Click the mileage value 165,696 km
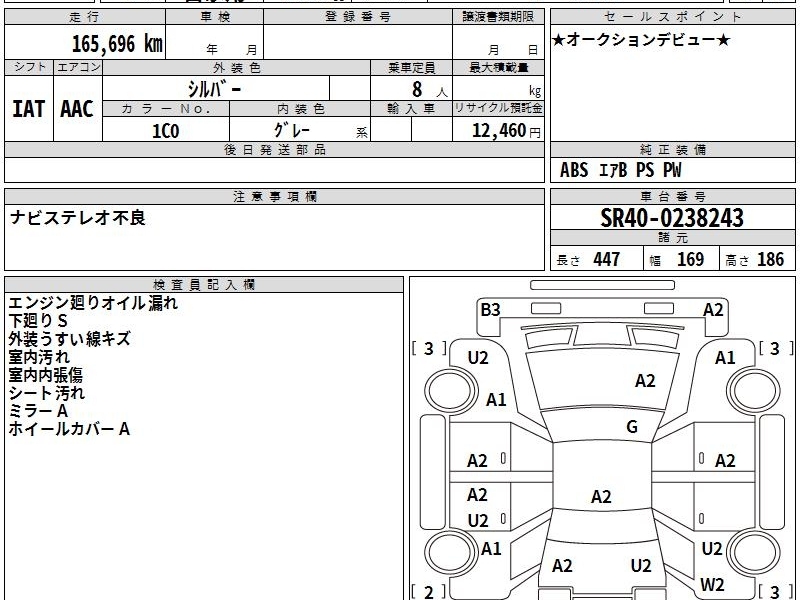Viewport: 800px width, 600px height. (117, 43)
